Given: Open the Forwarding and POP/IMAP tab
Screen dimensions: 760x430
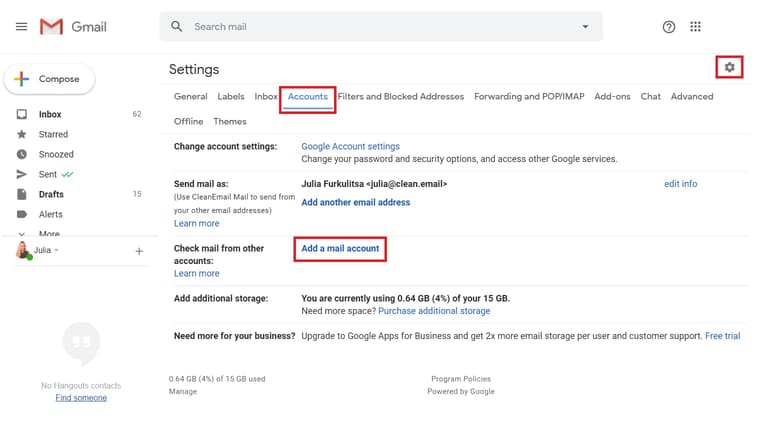Looking at the screenshot, I should [x=529, y=97].
